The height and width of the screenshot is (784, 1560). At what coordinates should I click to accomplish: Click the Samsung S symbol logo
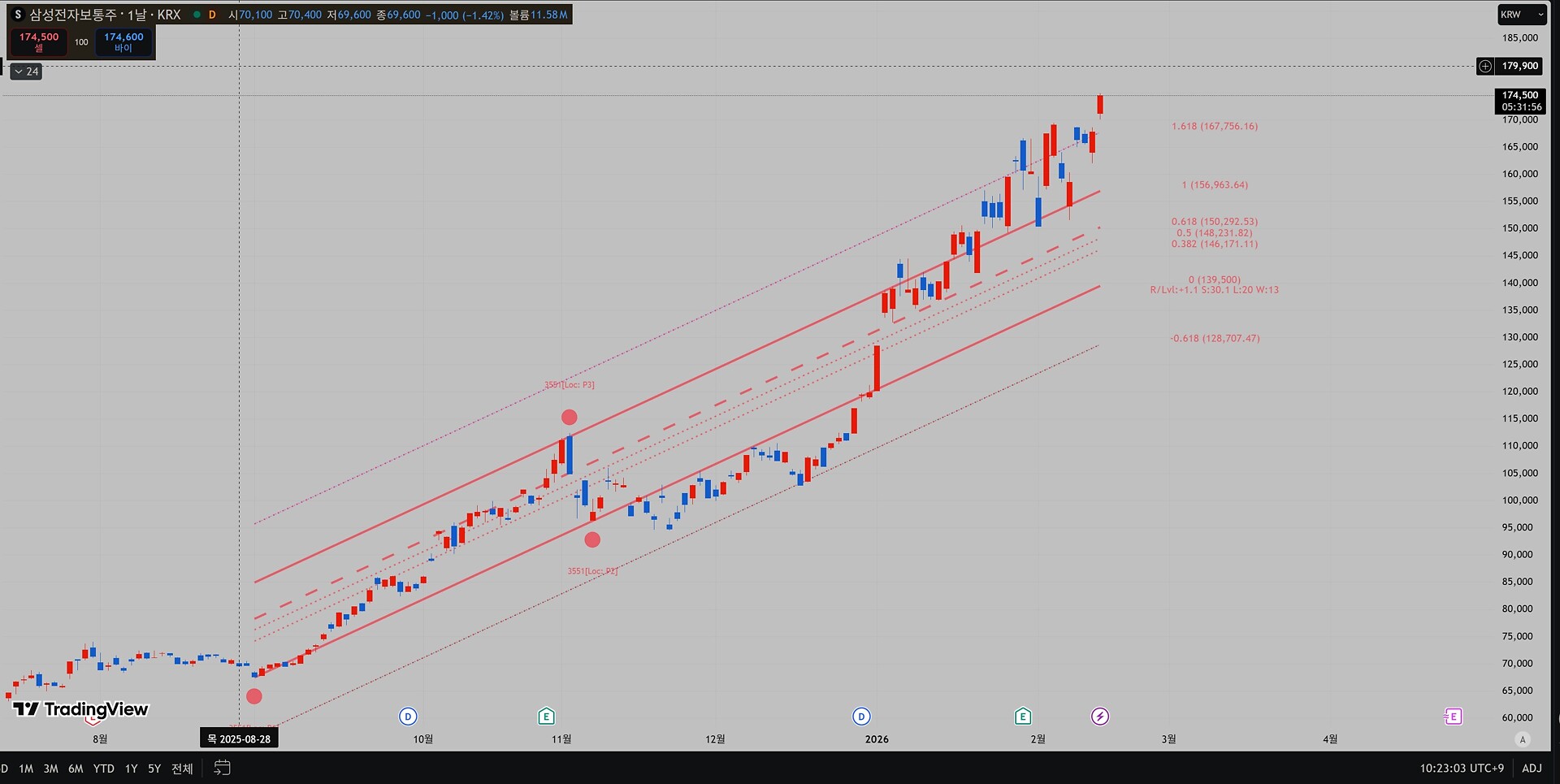tap(18, 15)
